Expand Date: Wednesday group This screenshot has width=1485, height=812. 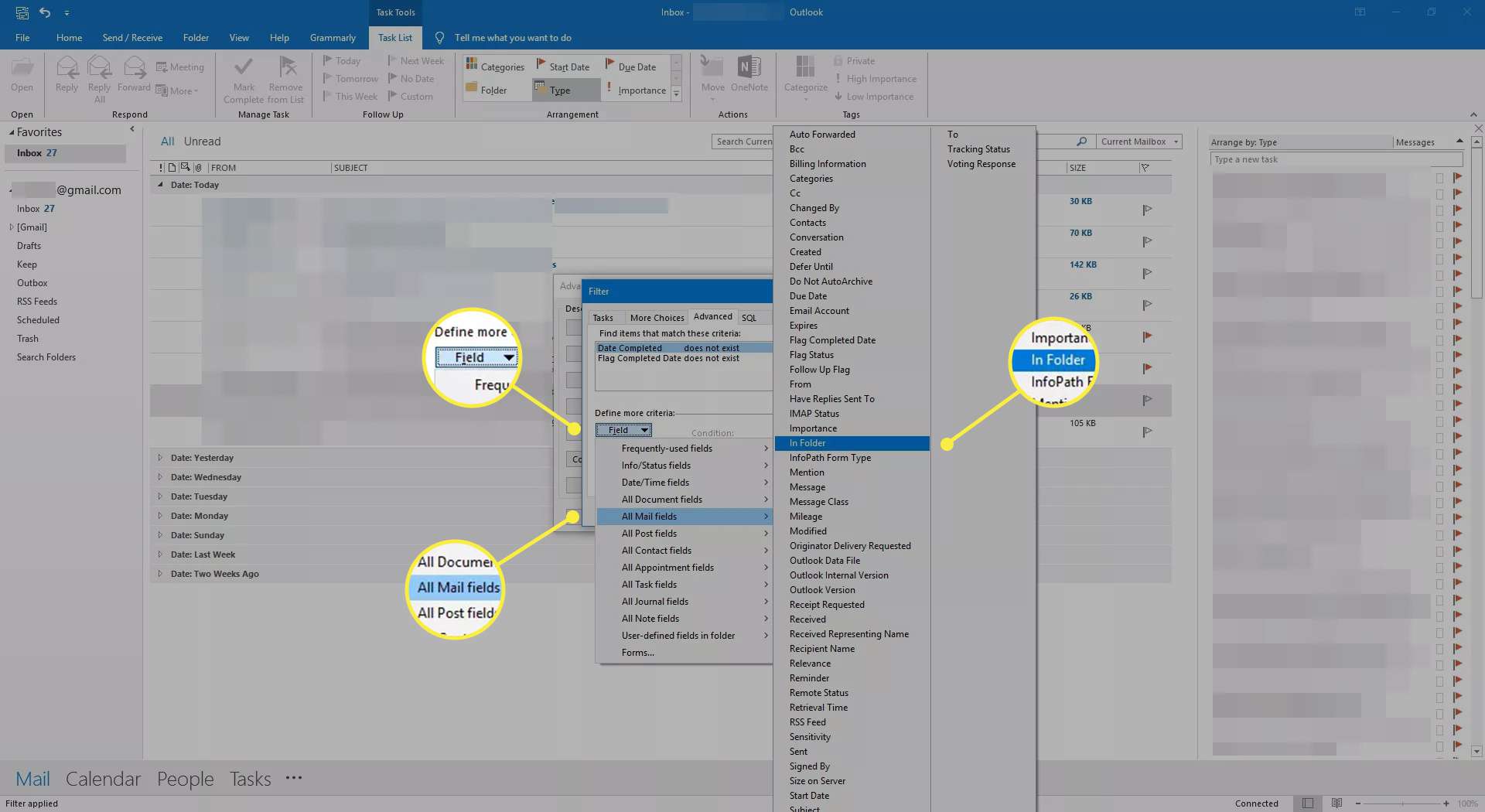coord(160,477)
